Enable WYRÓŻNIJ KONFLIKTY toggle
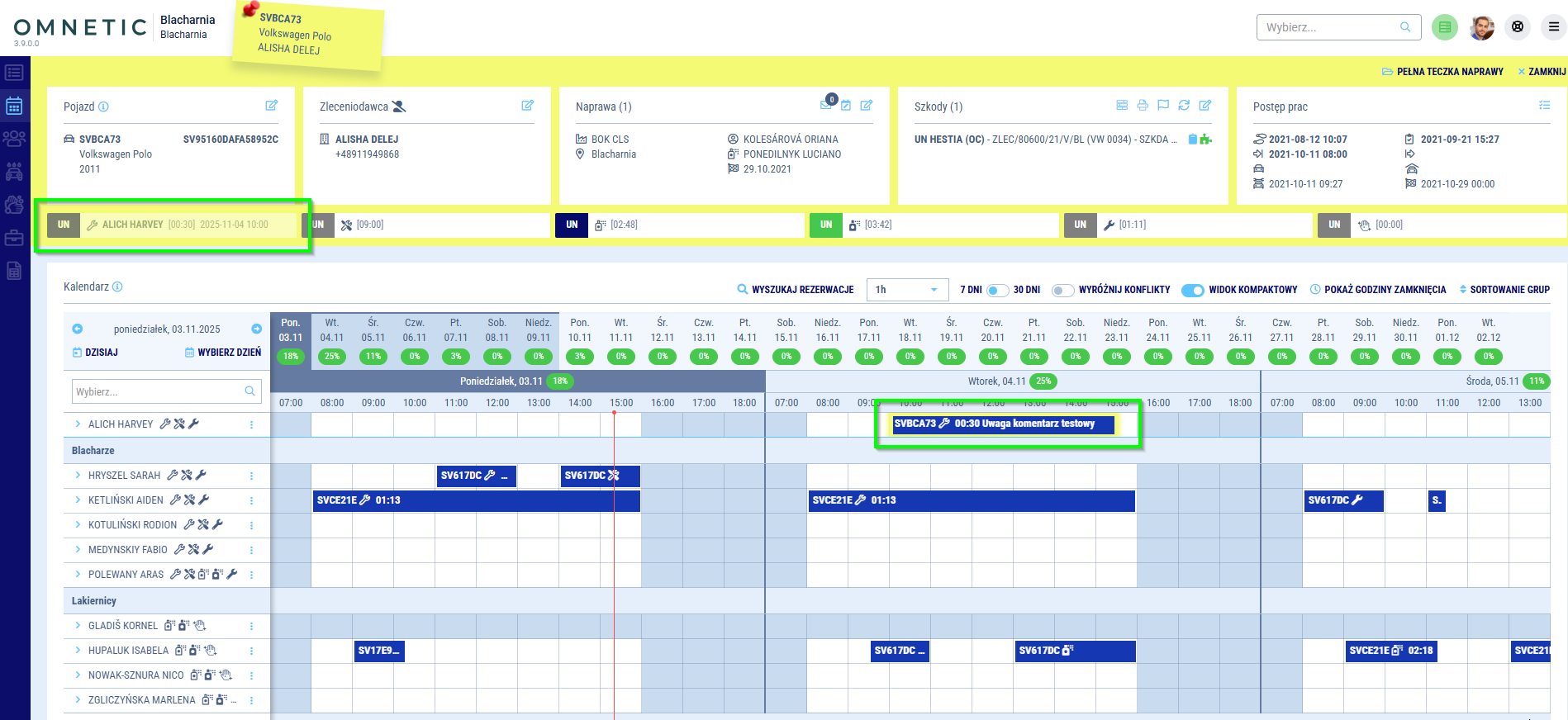This screenshot has width=1568, height=720. click(x=1062, y=290)
